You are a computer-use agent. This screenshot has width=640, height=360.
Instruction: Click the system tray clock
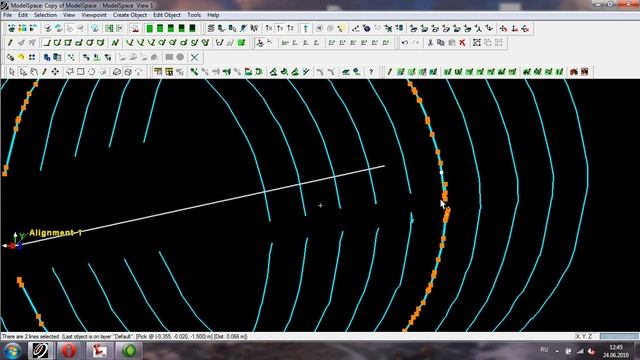(616, 351)
